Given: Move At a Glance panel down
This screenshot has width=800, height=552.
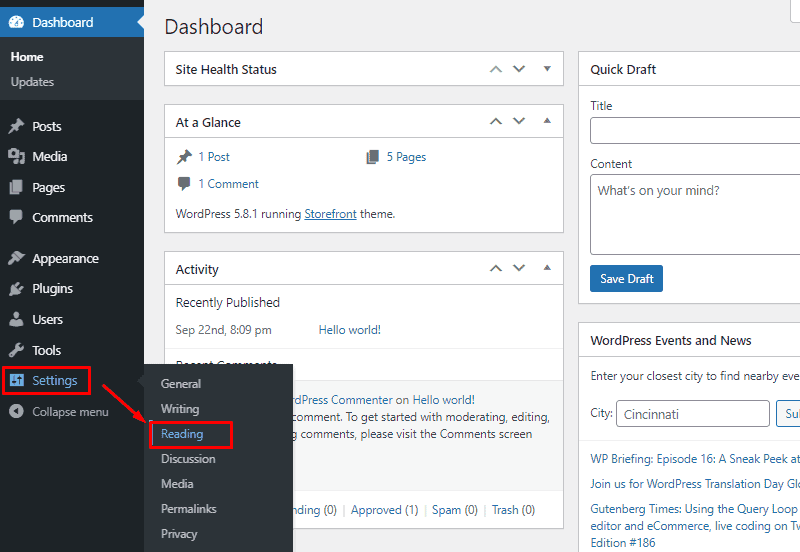Looking at the screenshot, I should [519, 121].
